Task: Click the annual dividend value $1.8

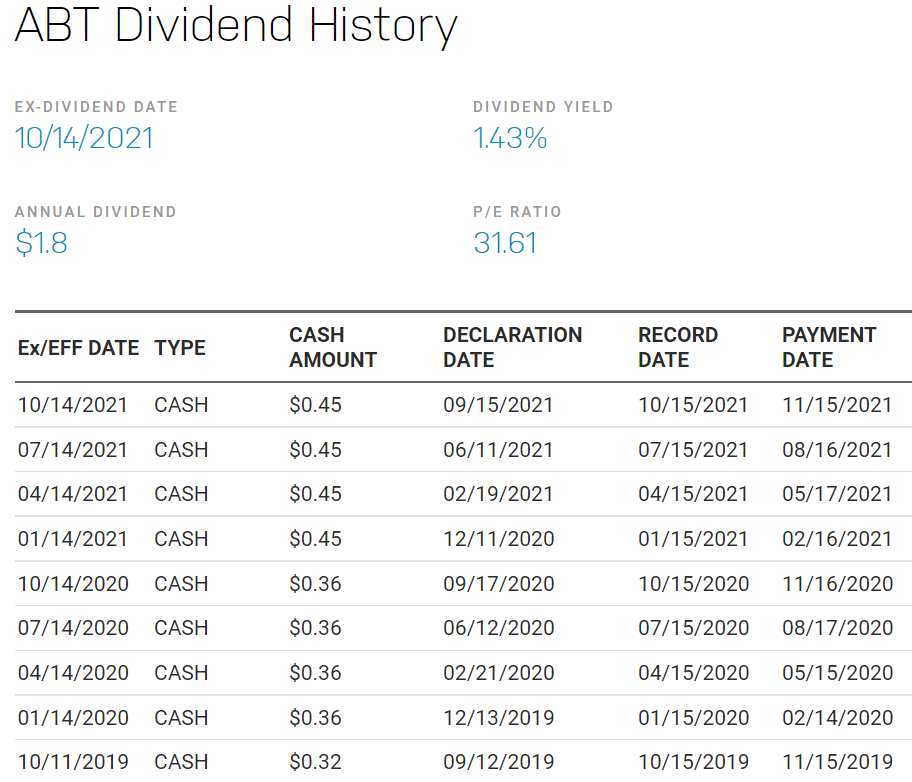Action: coord(41,243)
